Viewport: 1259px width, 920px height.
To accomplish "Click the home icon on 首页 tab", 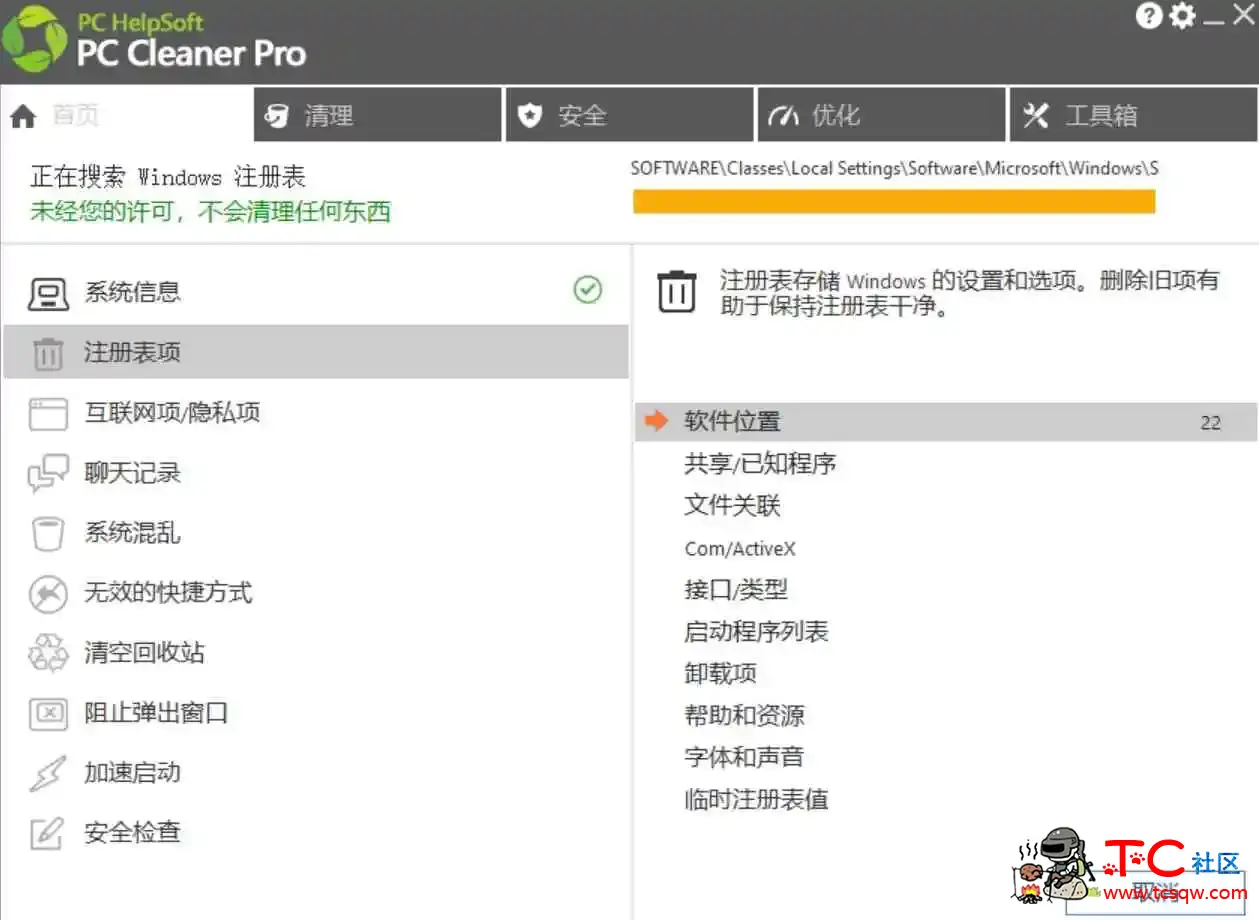I will 23,116.
